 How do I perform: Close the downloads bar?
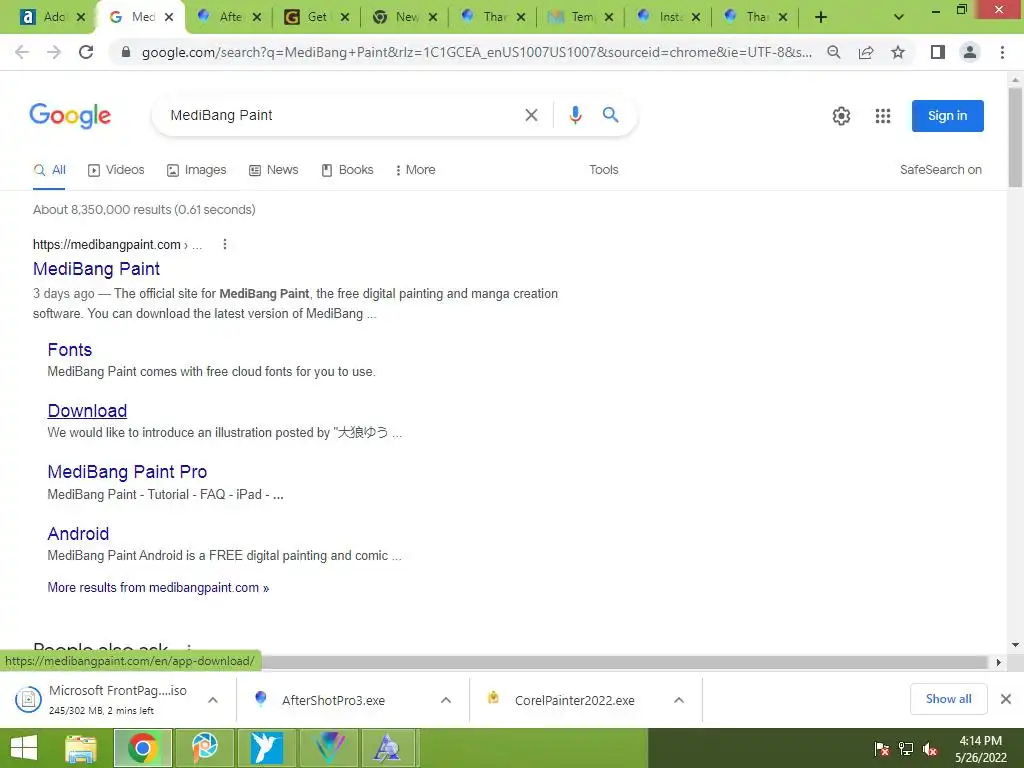click(1006, 699)
